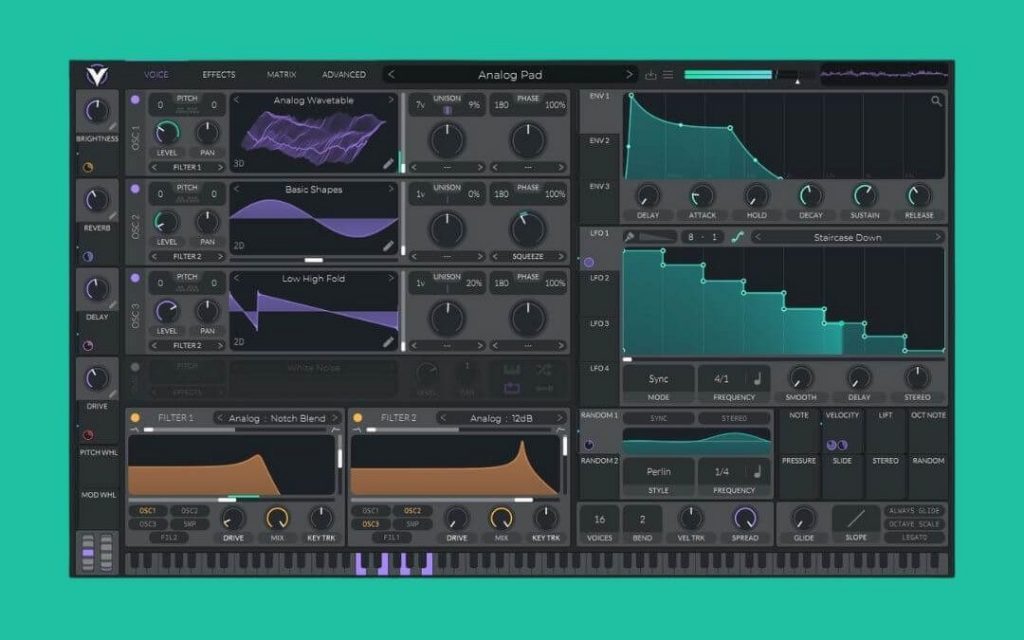Click the LFO smooth curve icon

737,237
